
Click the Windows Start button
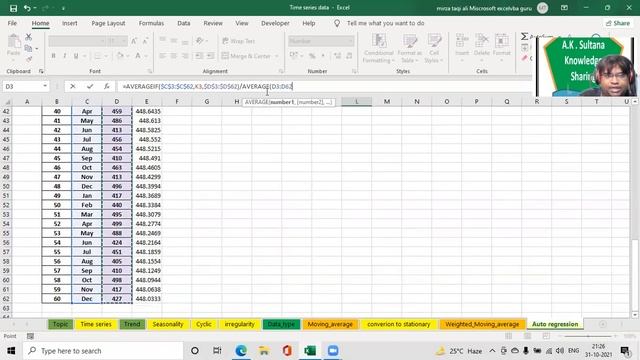point(11,351)
